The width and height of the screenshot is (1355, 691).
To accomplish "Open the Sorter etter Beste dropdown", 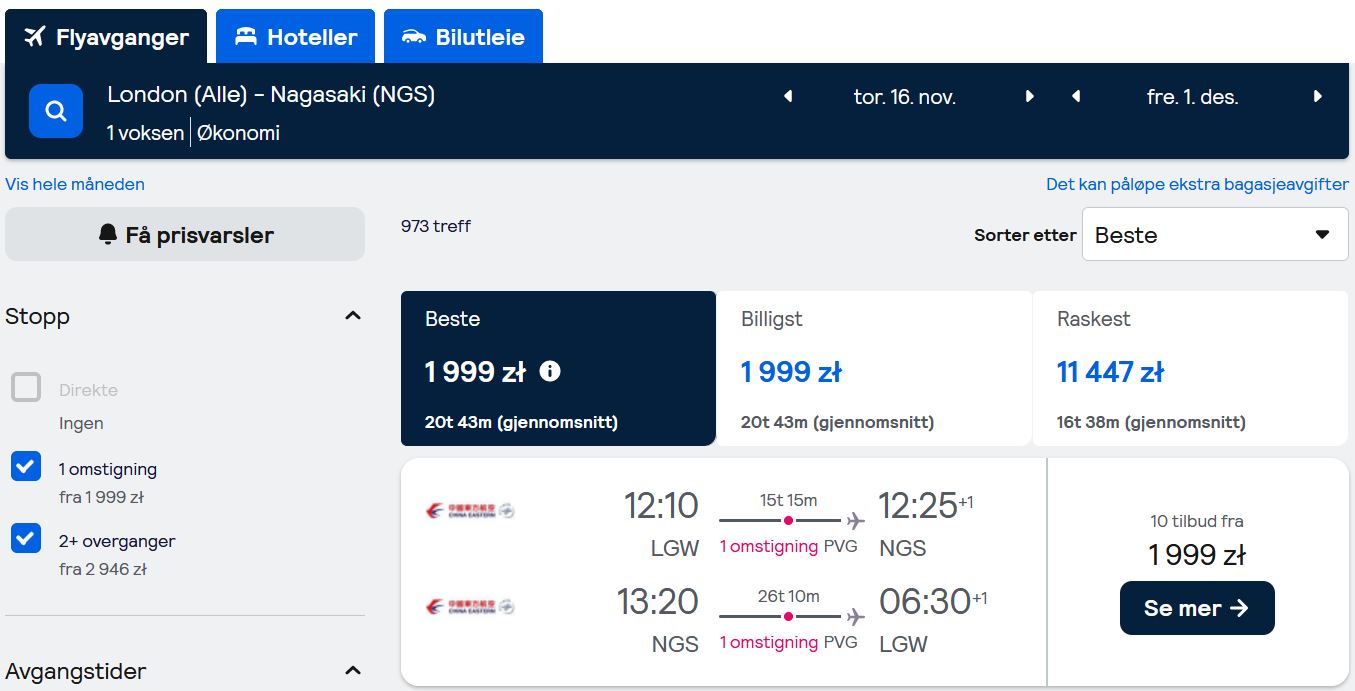I will [x=1215, y=234].
